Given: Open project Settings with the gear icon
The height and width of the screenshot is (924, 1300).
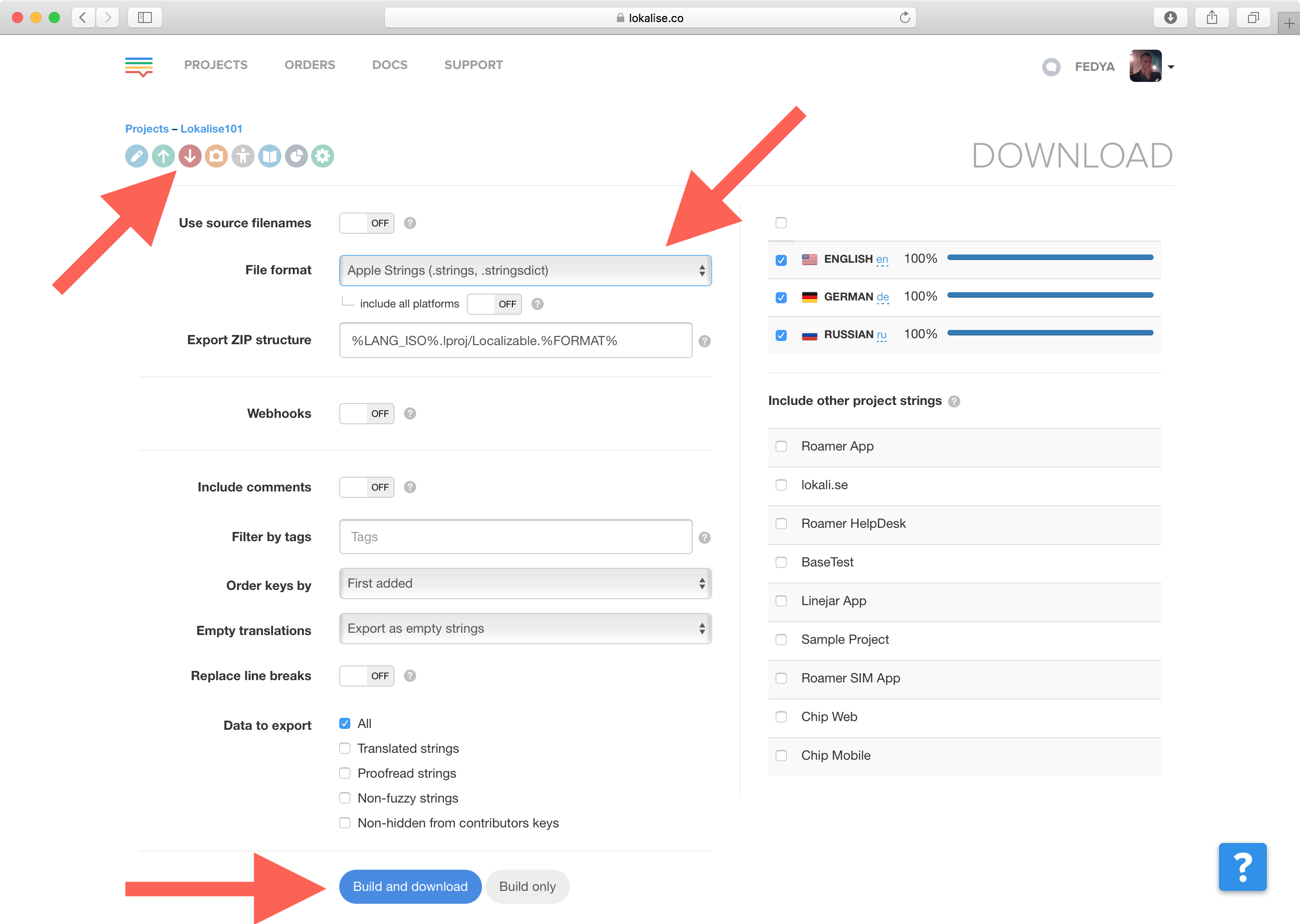Looking at the screenshot, I should pos(323,156).
